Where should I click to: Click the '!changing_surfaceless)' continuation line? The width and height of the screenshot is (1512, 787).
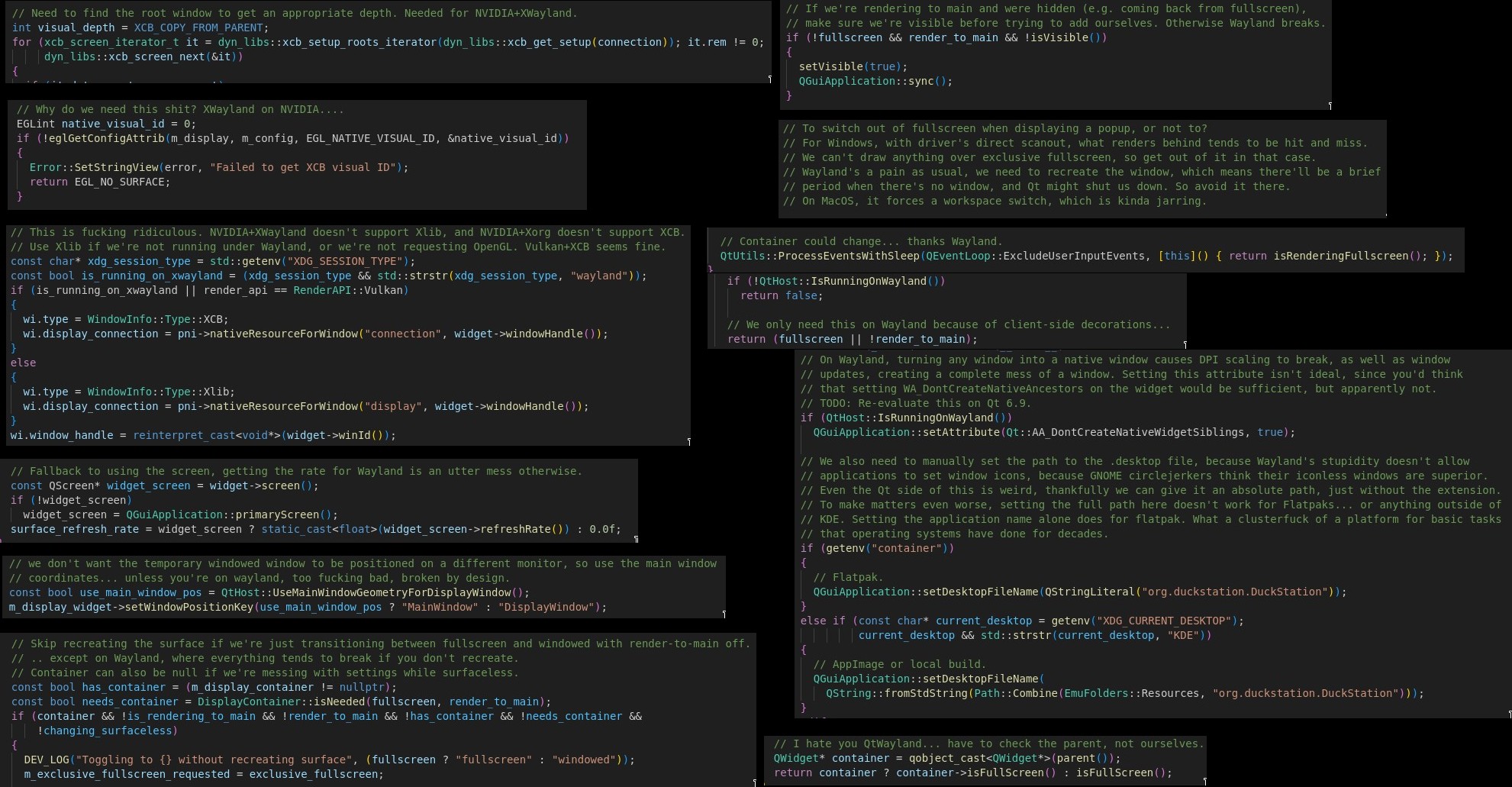point(107,731)
